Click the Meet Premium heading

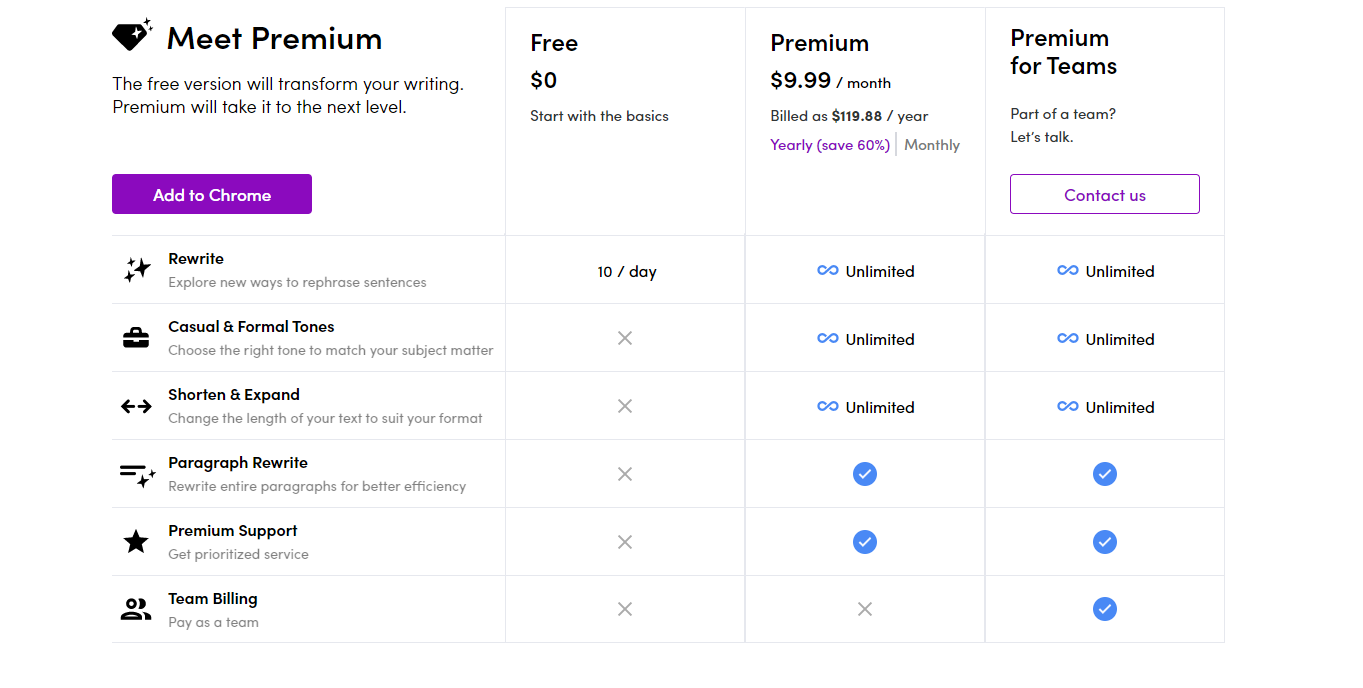(x=274, y=39)
